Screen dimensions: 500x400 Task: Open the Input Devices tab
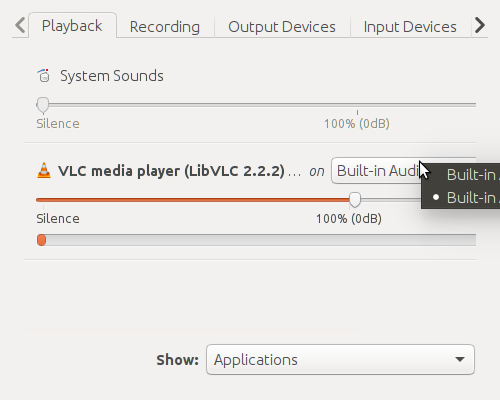tap(410, 27)
